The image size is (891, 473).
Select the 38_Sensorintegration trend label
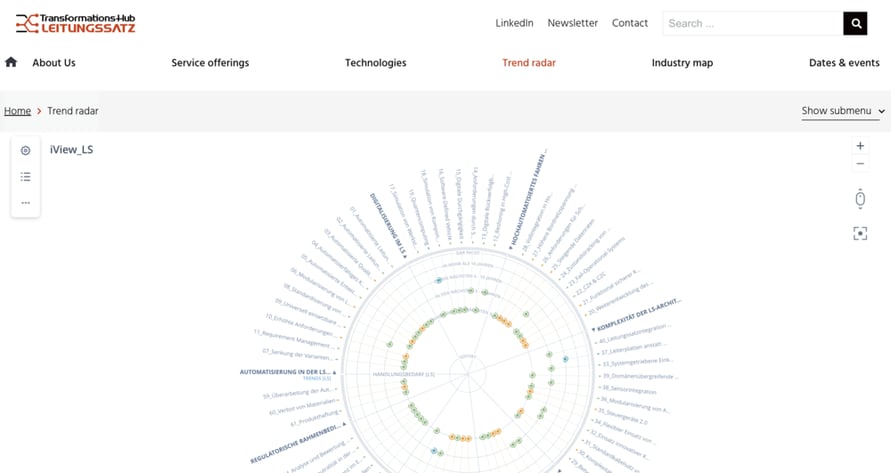click(628, 389)
